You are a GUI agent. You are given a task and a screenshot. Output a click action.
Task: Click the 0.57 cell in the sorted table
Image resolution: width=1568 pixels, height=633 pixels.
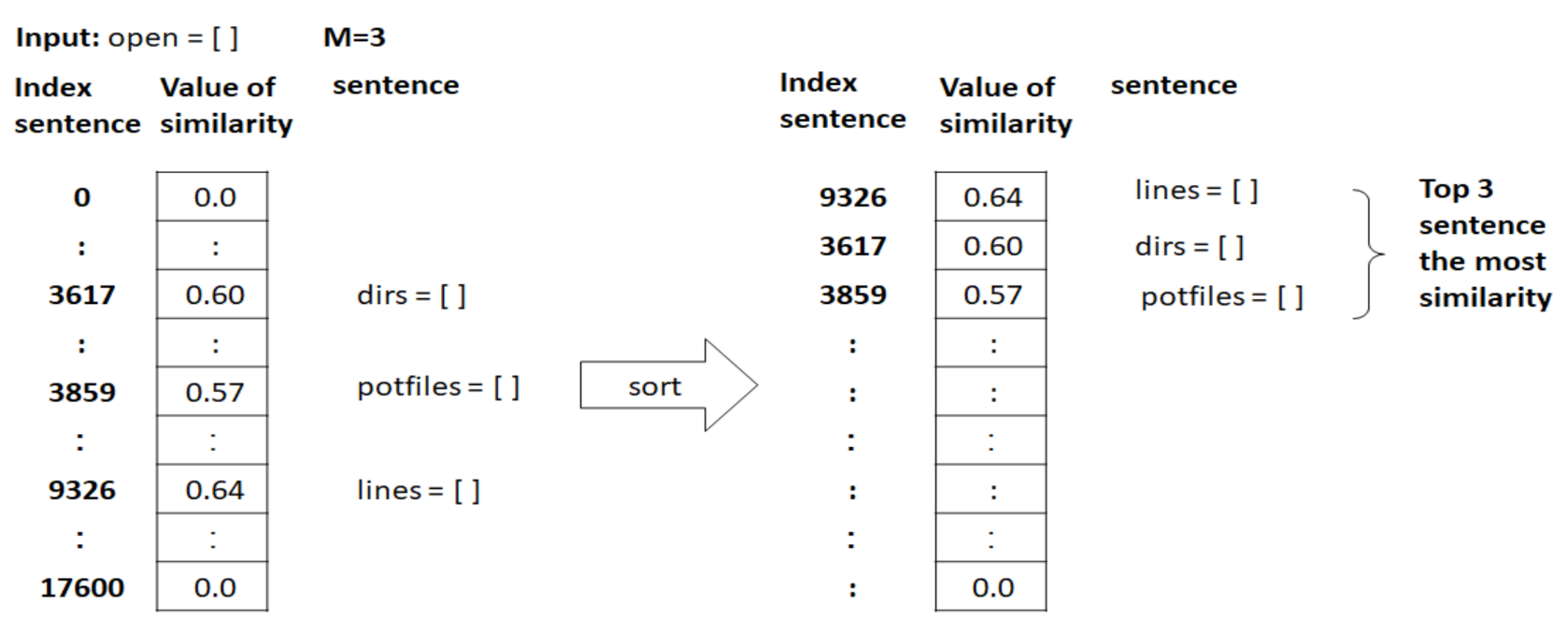coord(991,295)
